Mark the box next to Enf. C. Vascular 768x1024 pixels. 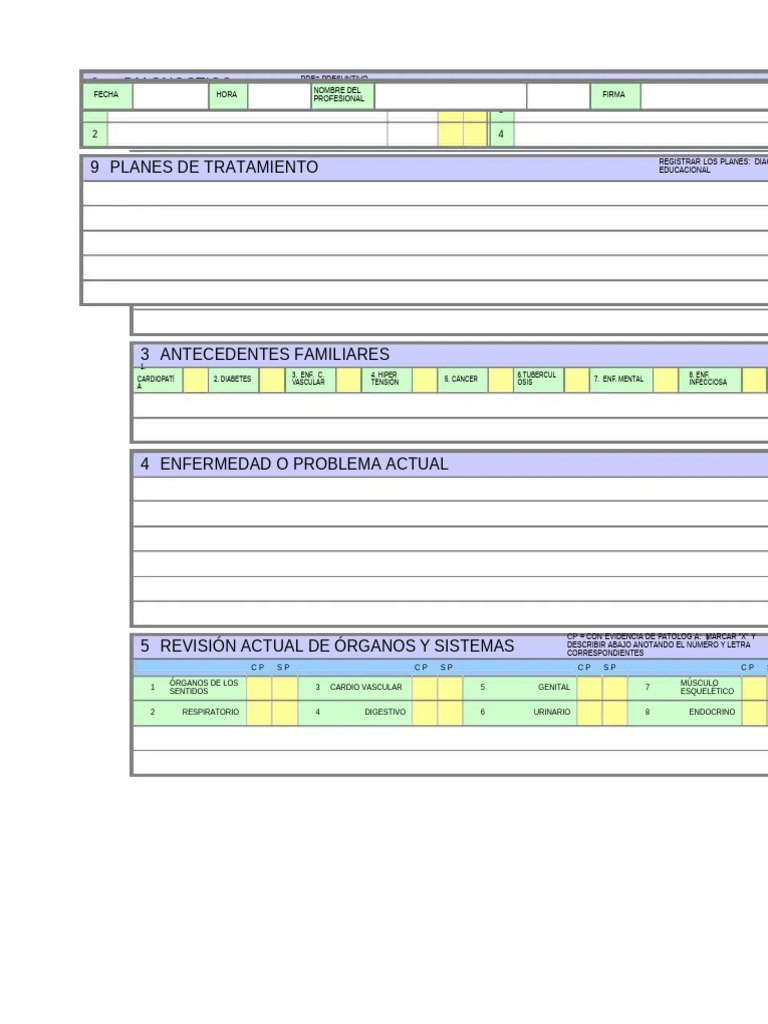[348, 379]
